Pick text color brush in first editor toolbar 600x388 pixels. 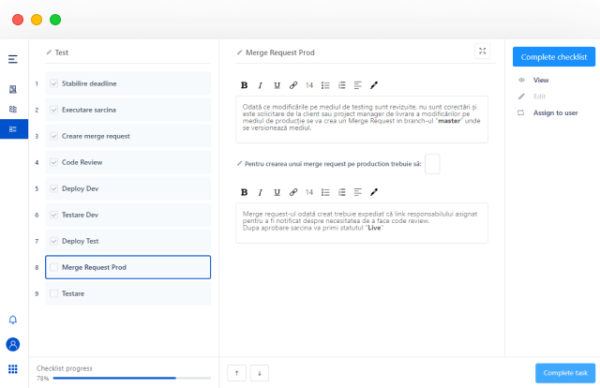point(374,85)
